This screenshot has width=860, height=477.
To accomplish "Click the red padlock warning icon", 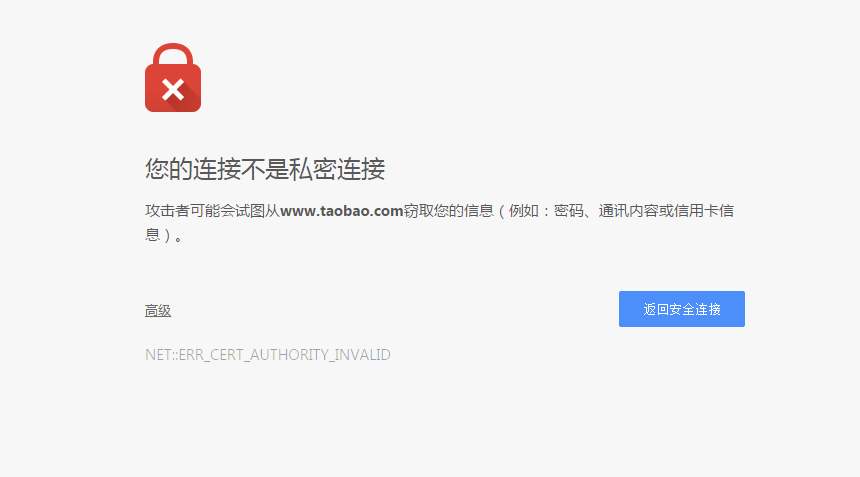I will 173,77.
